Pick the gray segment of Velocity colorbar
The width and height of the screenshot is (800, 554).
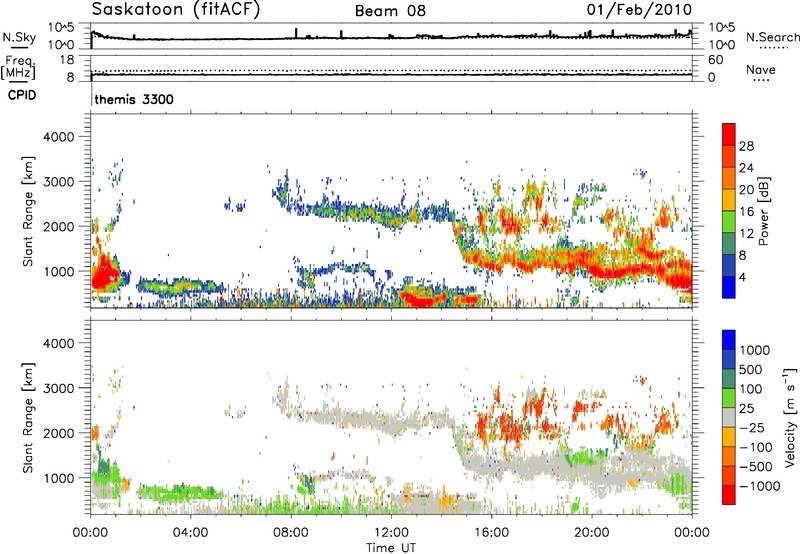point(729,417)
